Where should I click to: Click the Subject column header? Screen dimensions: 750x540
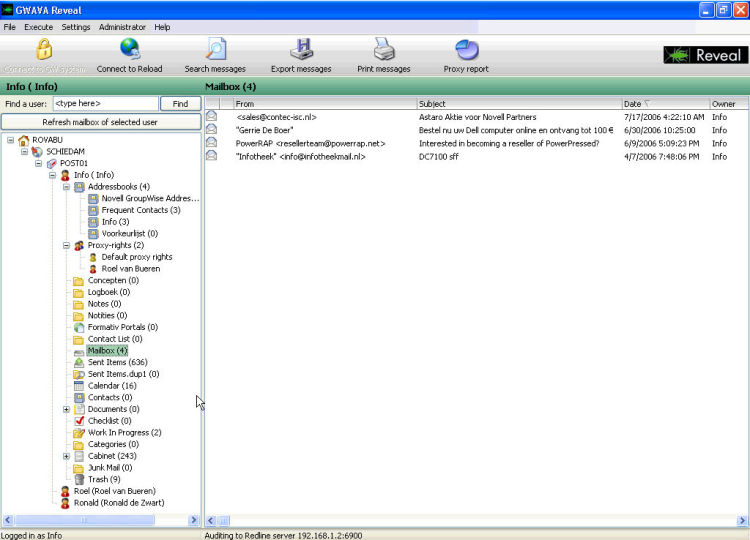pos(519,104)
